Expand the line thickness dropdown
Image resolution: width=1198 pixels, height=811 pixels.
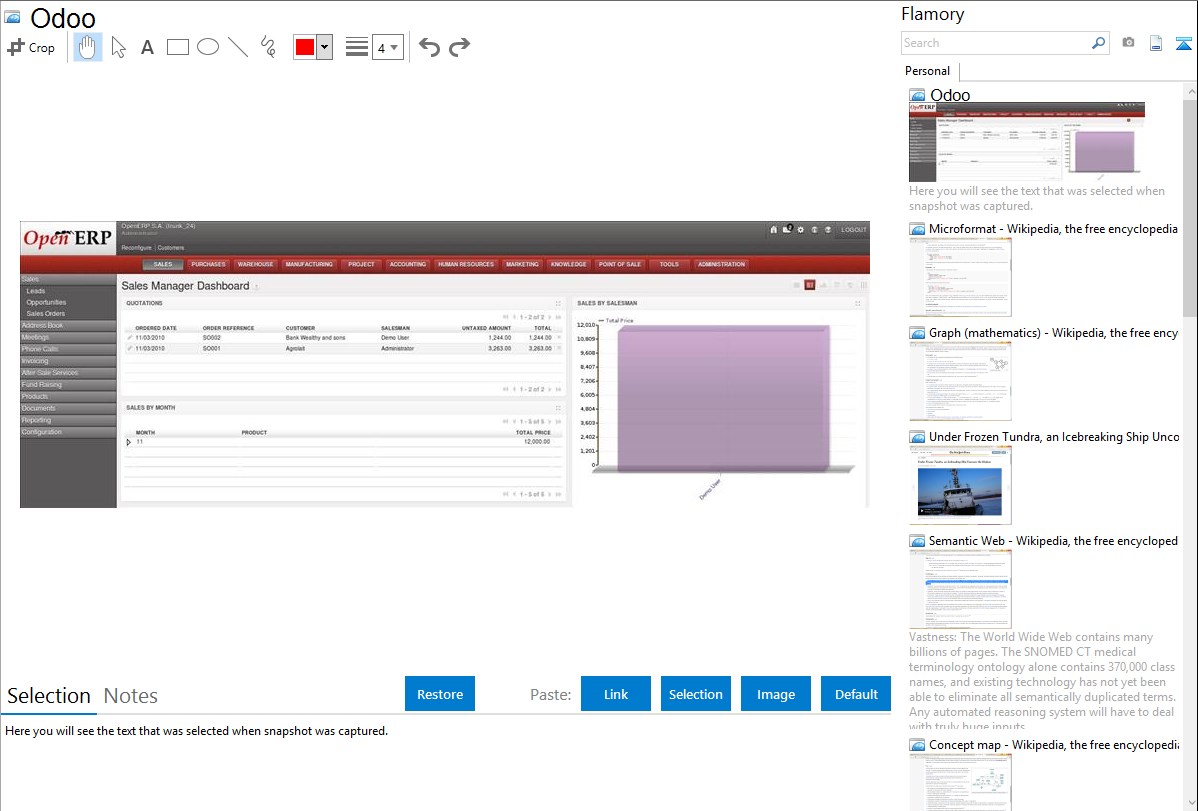(x=387, y=47)
